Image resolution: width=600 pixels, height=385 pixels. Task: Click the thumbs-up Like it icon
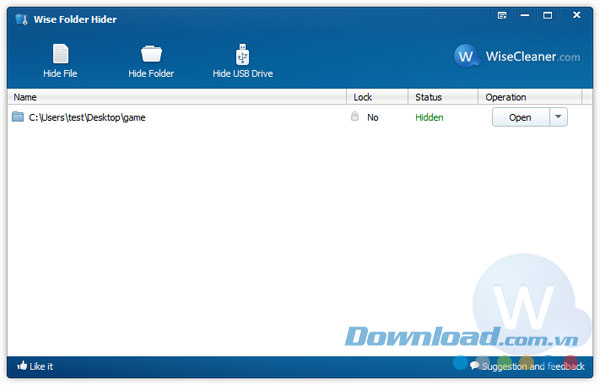pyautogui.click(x=22, y=365)
